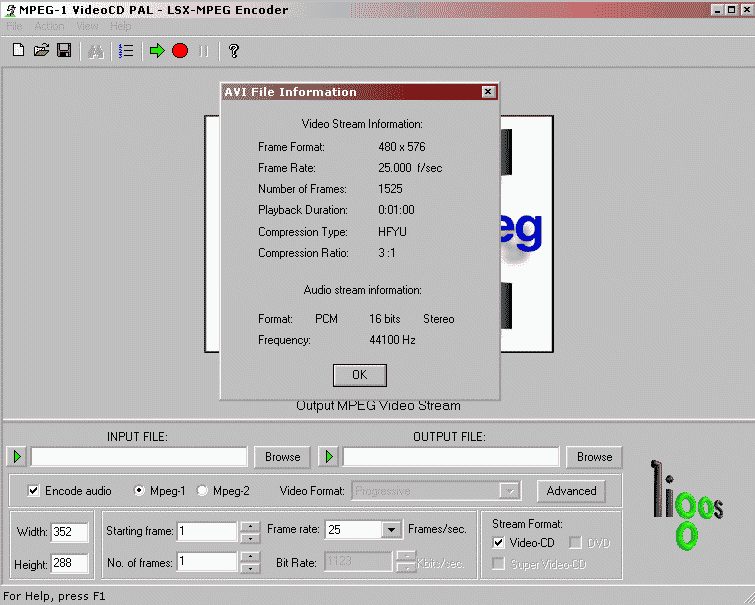Open the settings list toolbar icon

coord(126,51)
